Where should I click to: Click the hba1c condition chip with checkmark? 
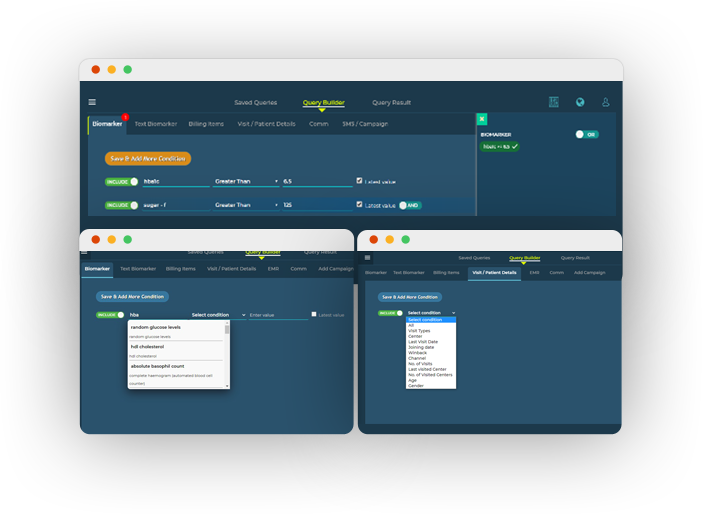[499, 147]
